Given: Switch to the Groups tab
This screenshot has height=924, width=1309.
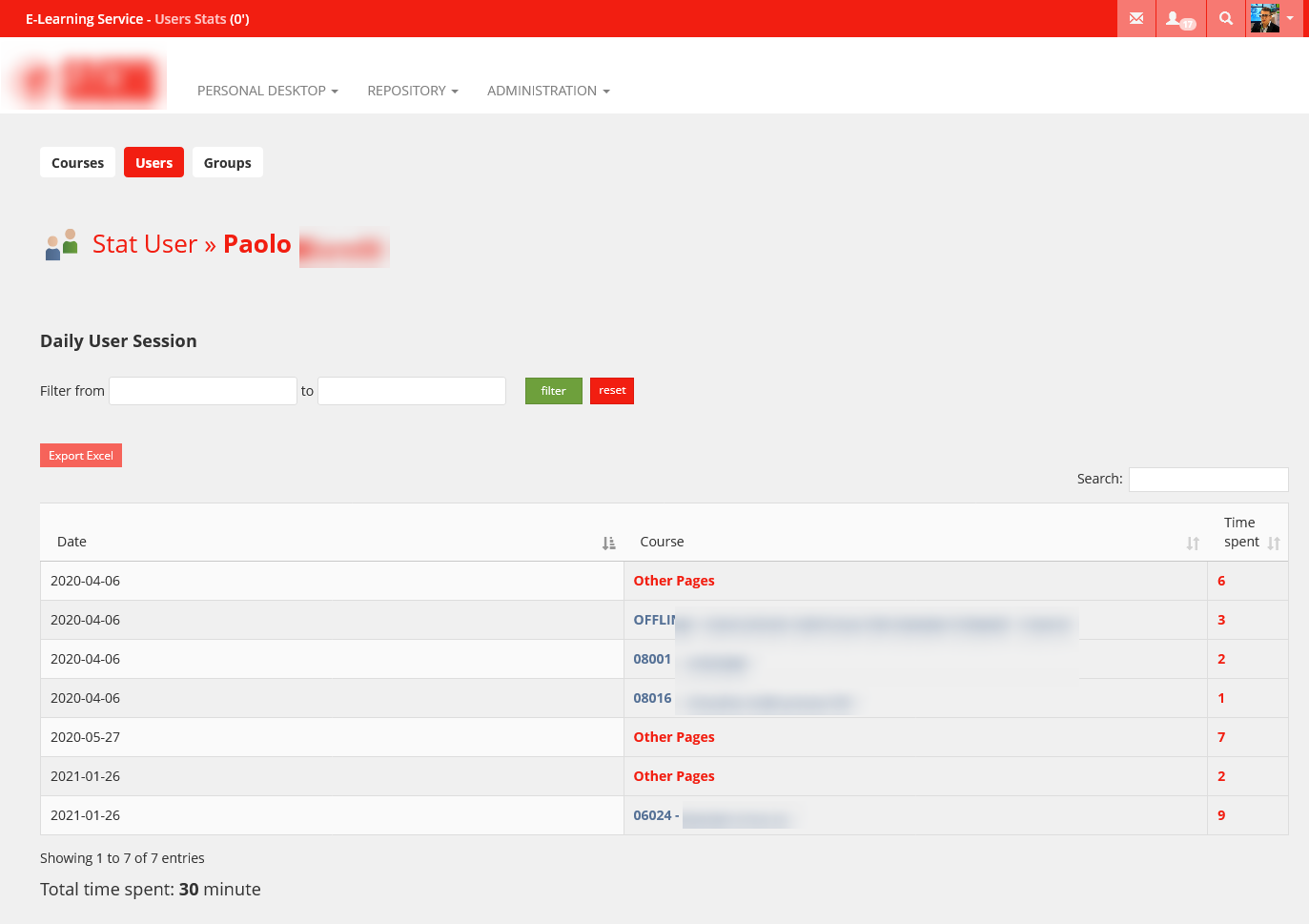Looking at the screenshot, I should (227, 163).
